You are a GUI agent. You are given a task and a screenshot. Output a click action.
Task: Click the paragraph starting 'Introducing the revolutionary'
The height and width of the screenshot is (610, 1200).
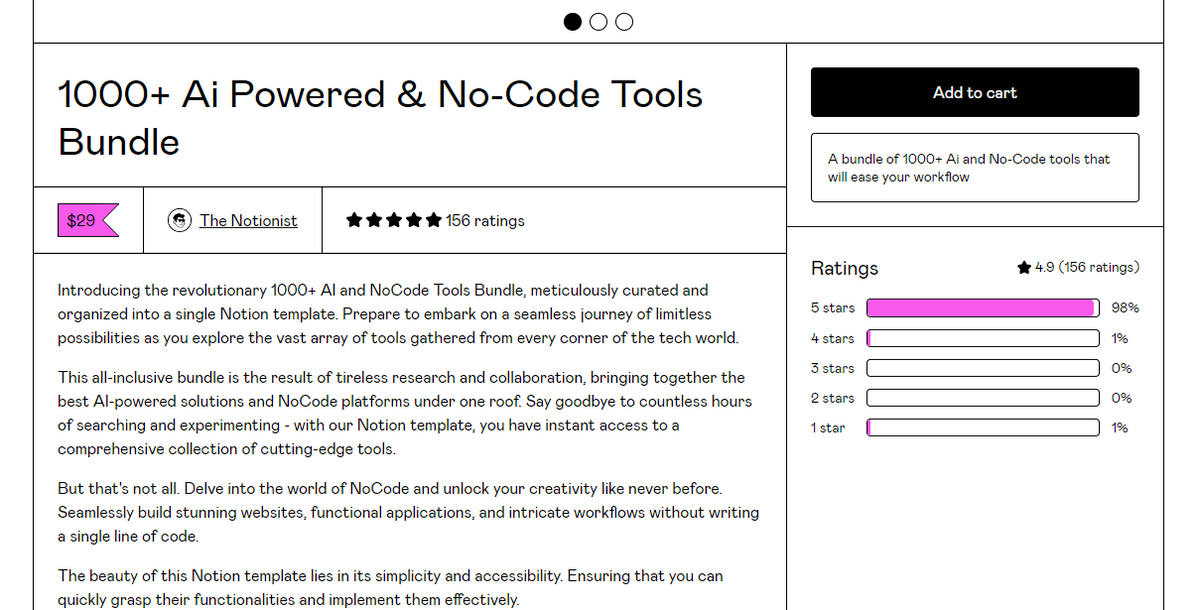tap(398, 314)
